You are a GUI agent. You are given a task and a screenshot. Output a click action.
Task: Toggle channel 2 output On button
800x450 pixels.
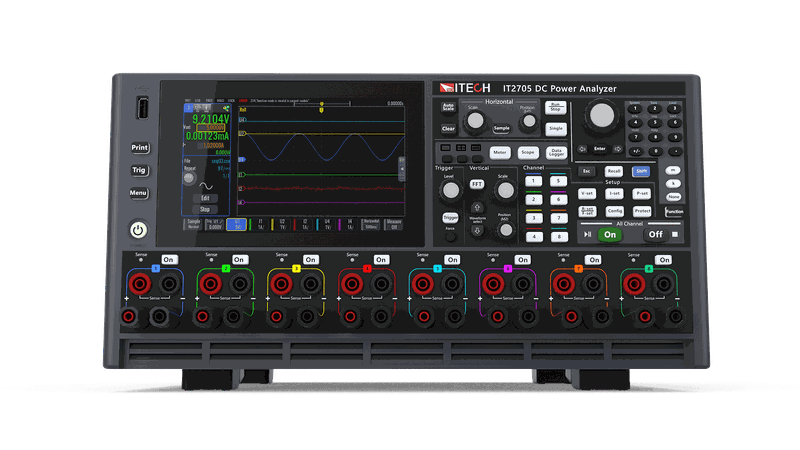pos(239,260)
